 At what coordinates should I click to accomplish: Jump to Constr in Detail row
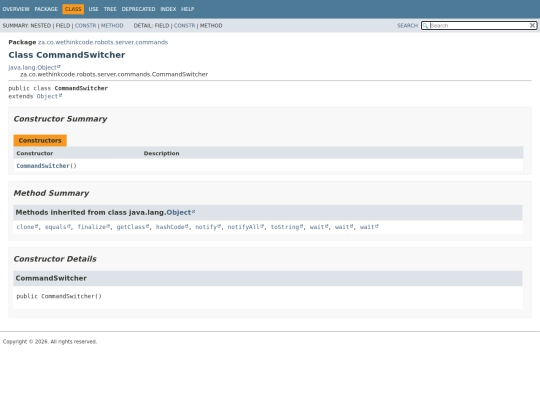(x=184, y=25)
